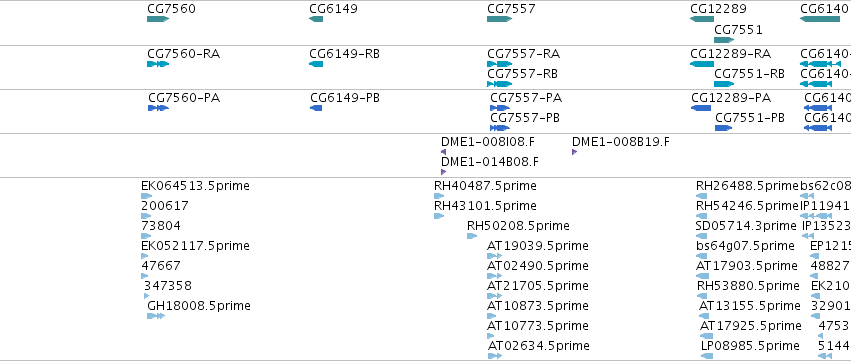
Task: Click the CG7557 gene glyph
Action: (499, 19)
